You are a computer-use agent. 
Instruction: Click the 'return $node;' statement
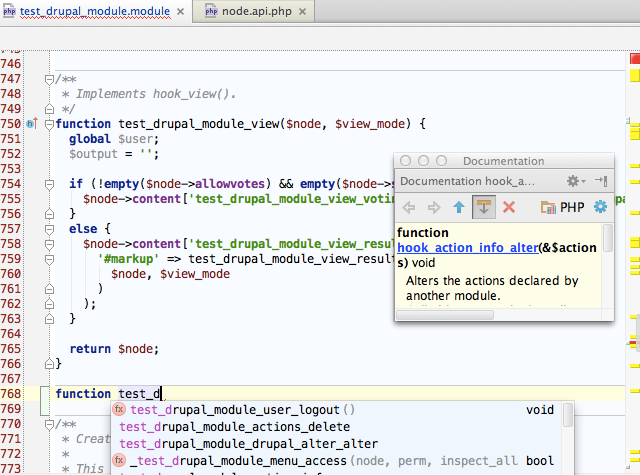point(114,349)
